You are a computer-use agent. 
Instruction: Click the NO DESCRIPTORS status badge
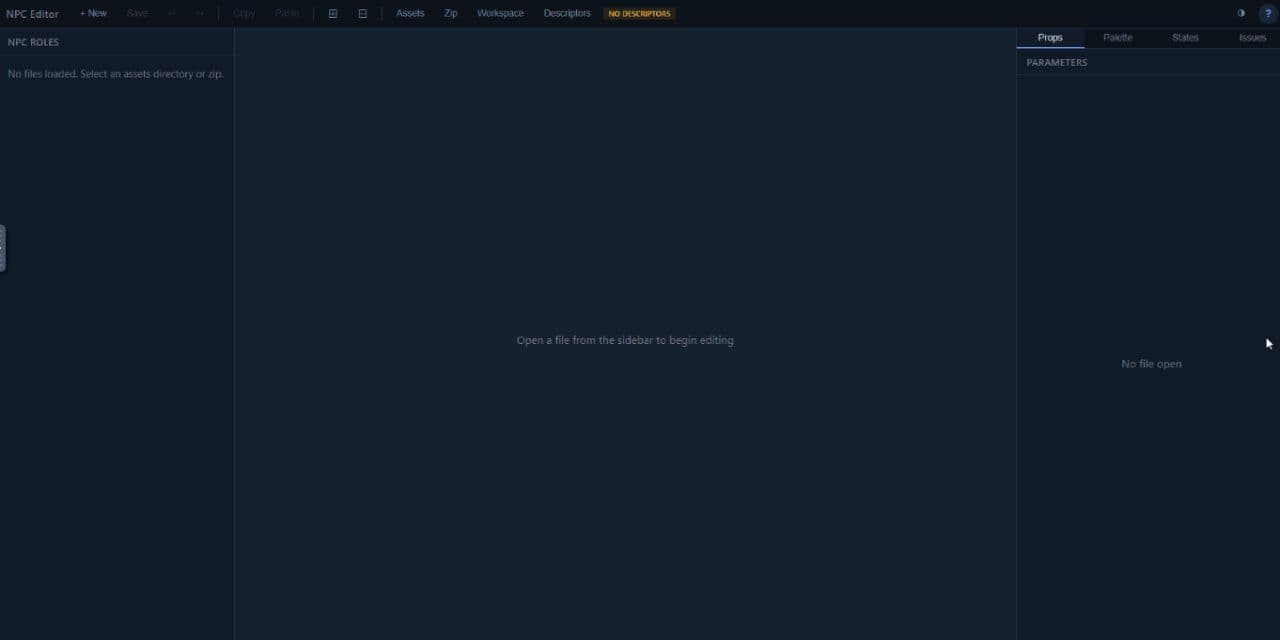(639, 14)
